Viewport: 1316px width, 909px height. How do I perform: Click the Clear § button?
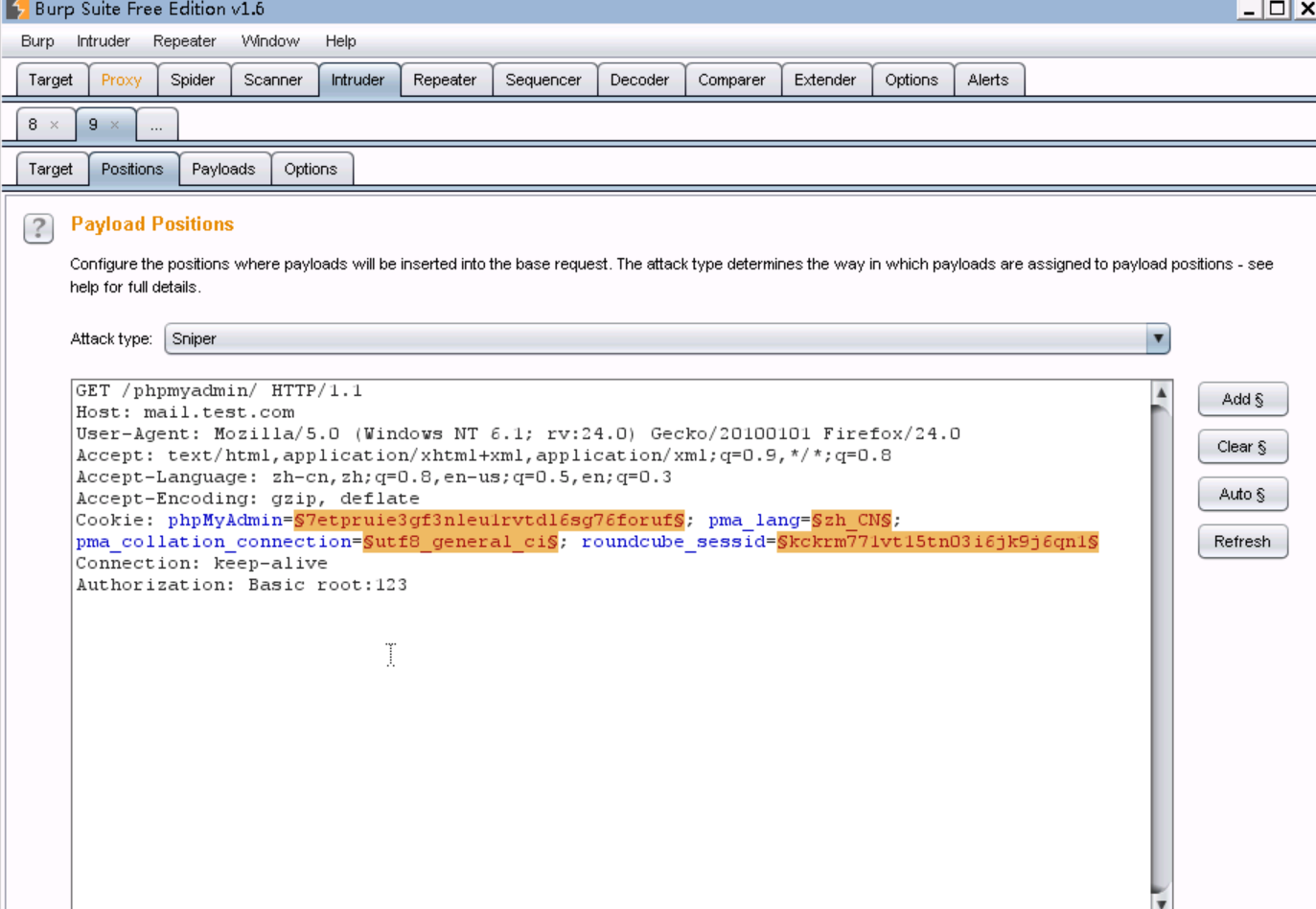click(1242, 447)
